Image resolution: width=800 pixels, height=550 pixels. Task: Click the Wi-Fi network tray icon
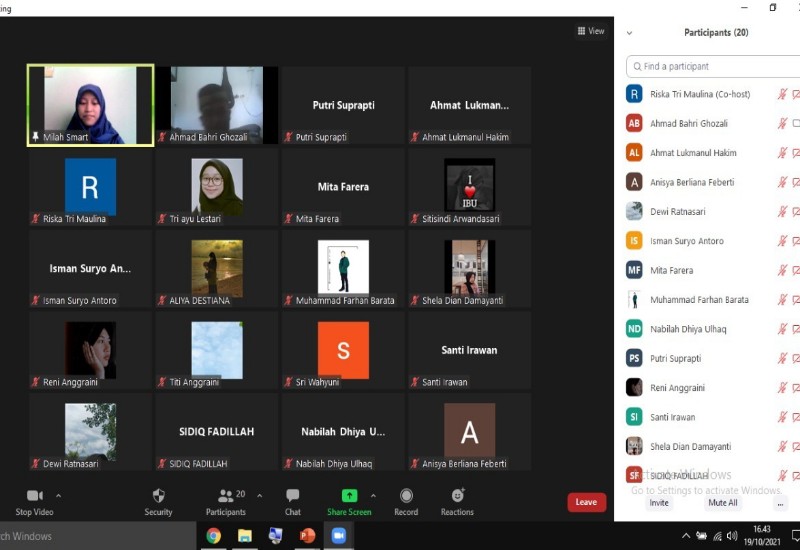click(717, 536)
